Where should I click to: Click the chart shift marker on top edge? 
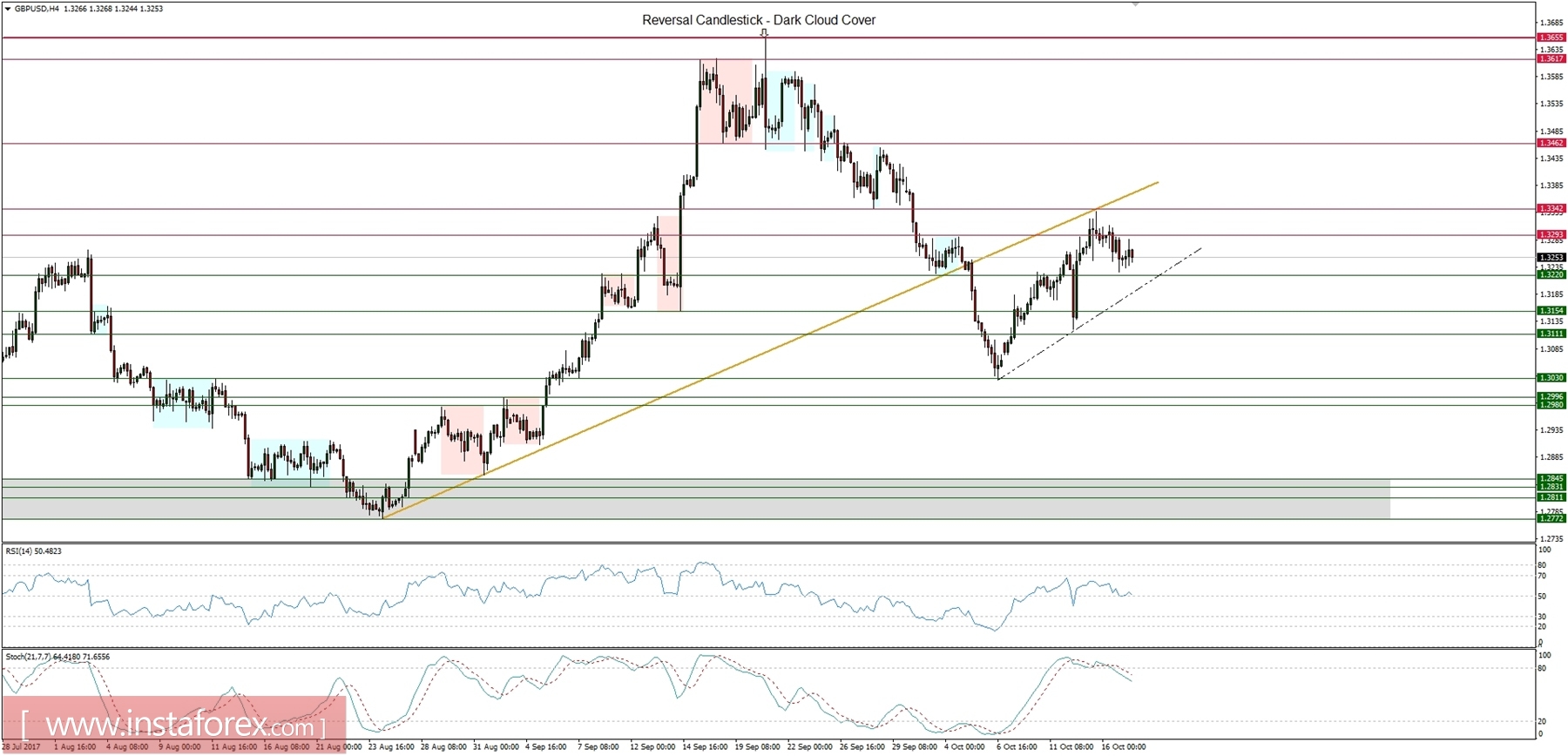point(1135,5)
